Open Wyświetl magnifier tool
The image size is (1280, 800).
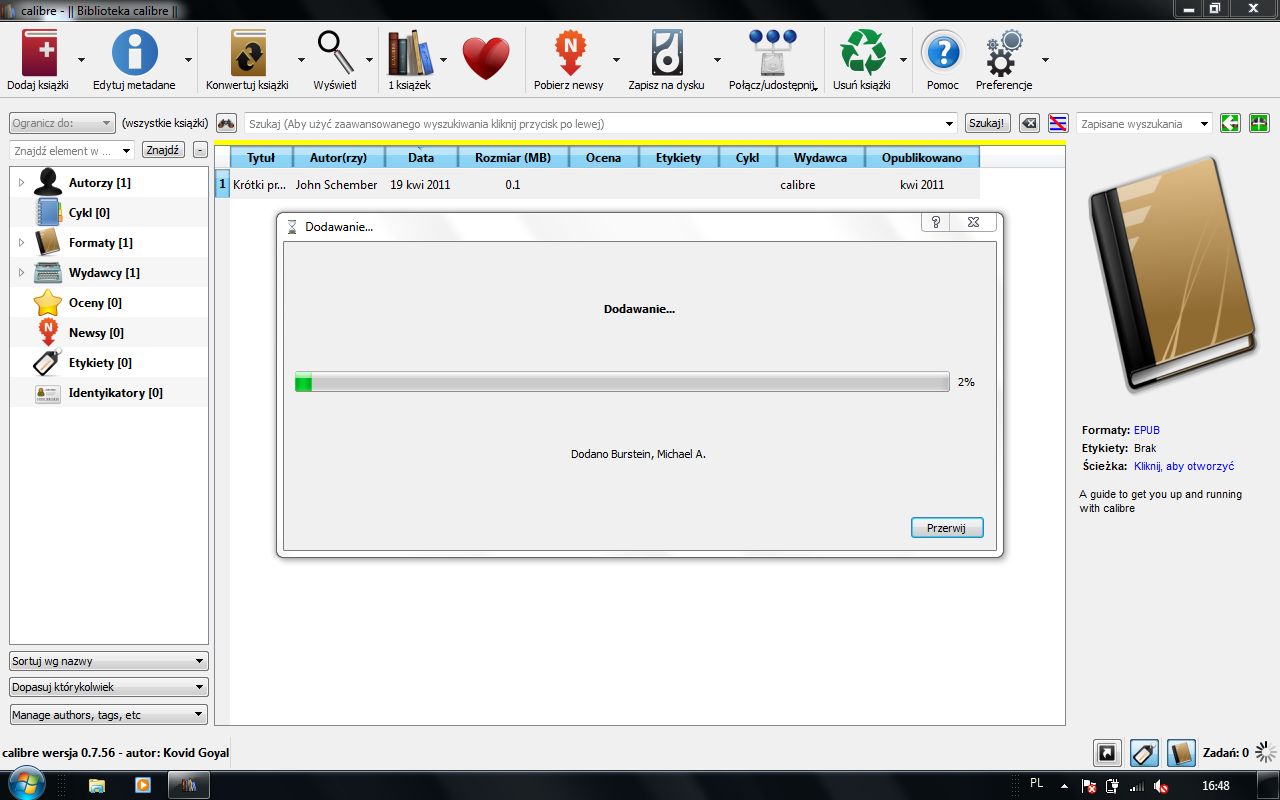tap(334, 53)
